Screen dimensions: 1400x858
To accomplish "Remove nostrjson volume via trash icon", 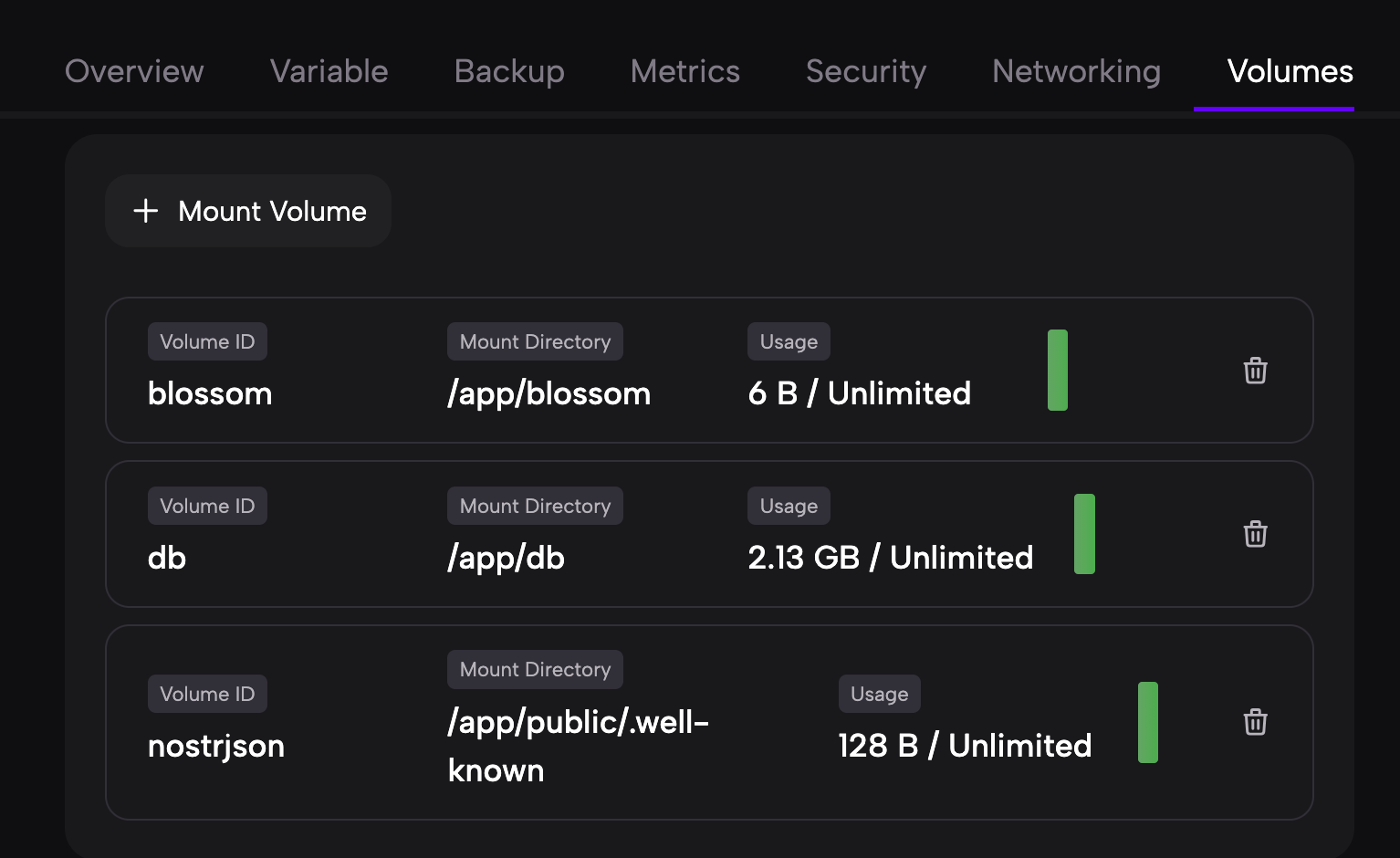I will [x=1255, y=722].
